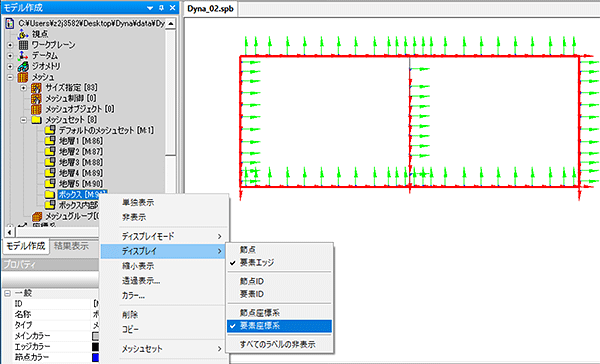This screenshot has height=364, width=600.
Task: Select the デフォルトのメッシュセット [M:1] row
Action: (106, 130)
